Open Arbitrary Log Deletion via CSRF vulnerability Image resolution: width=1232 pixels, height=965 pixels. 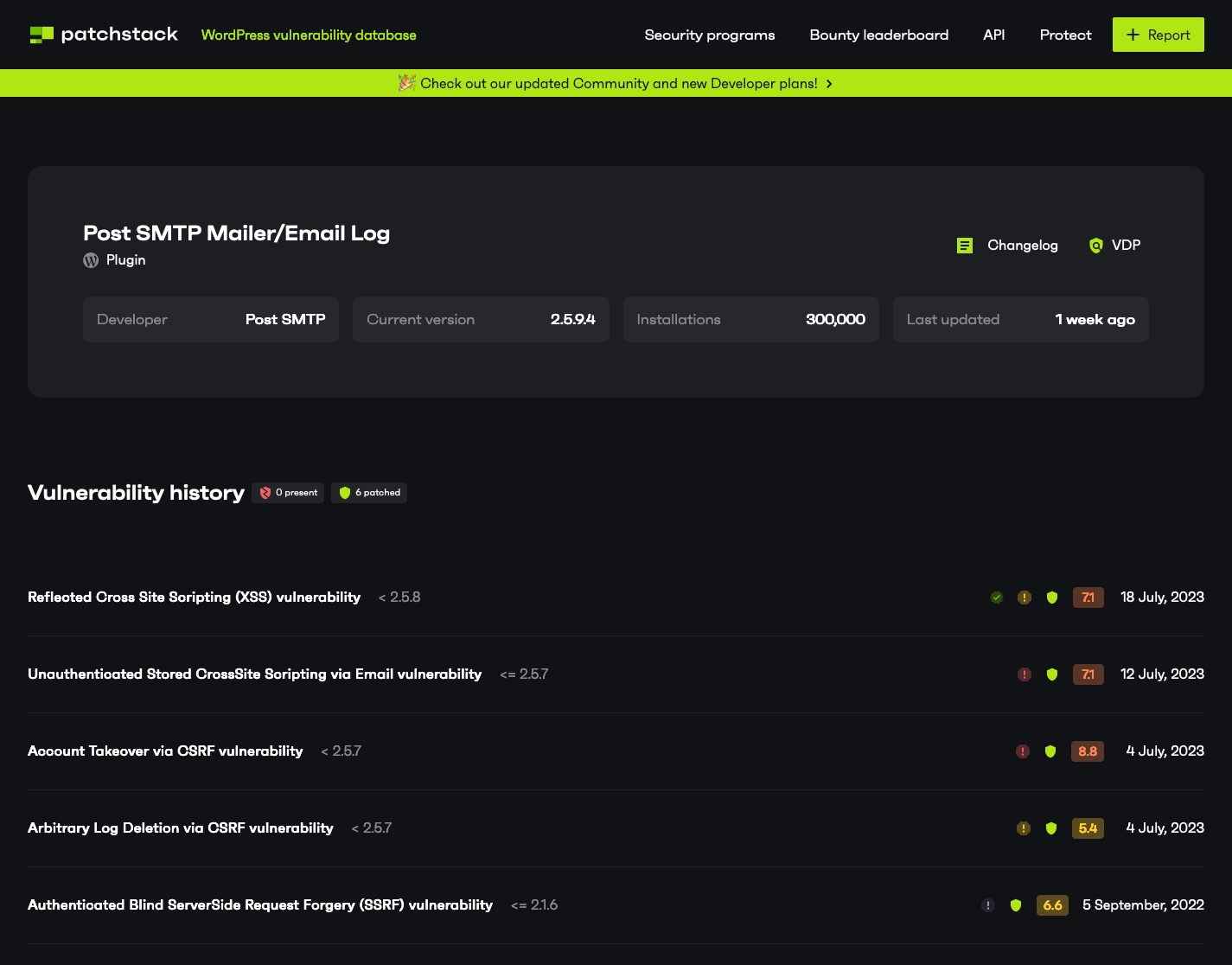click(180, 828)
